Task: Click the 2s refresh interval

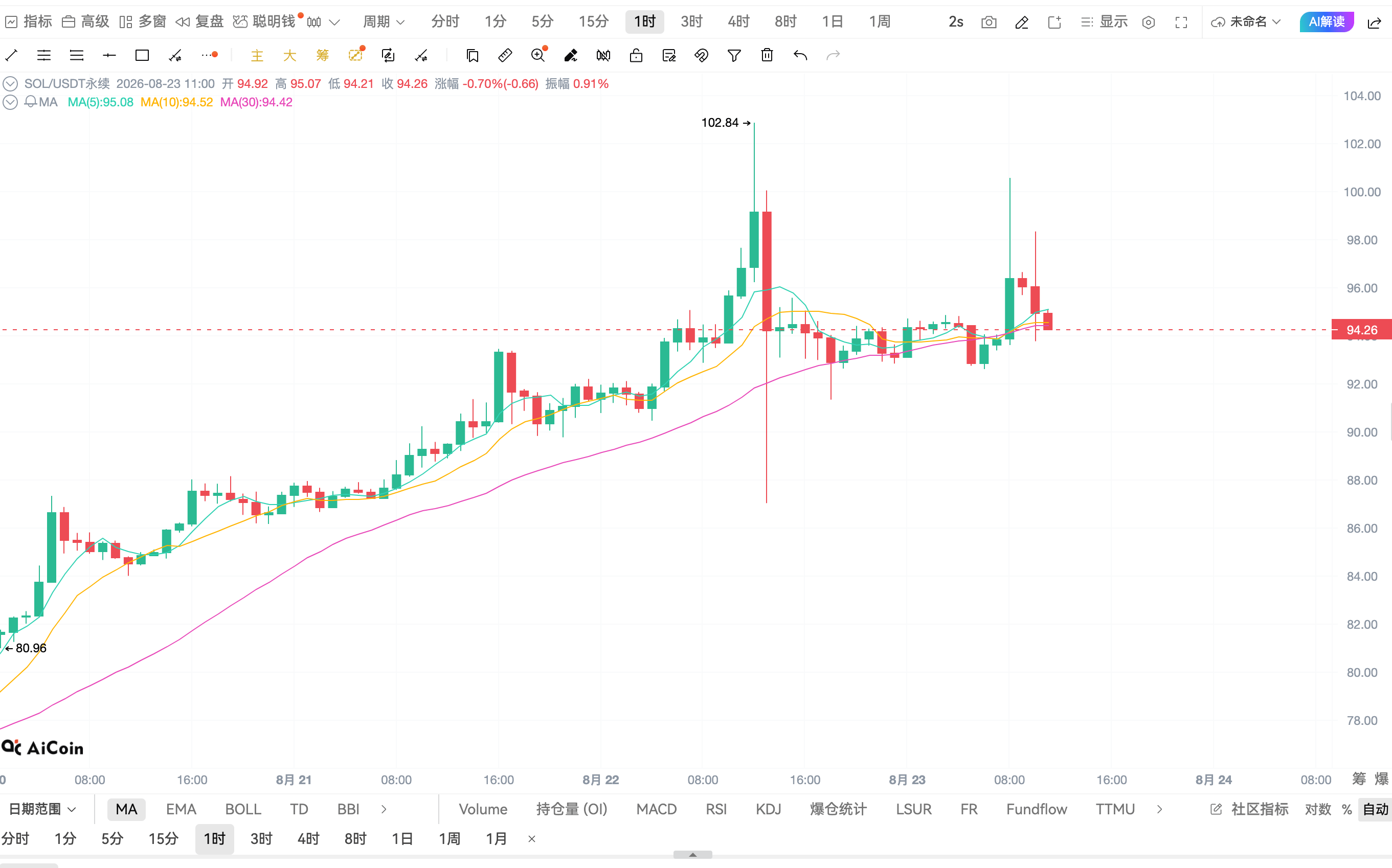Action: click(x=956, y=22)
